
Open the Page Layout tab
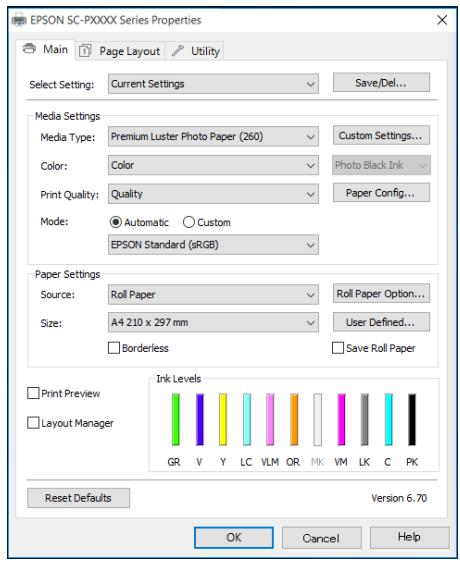click(120, 51)
